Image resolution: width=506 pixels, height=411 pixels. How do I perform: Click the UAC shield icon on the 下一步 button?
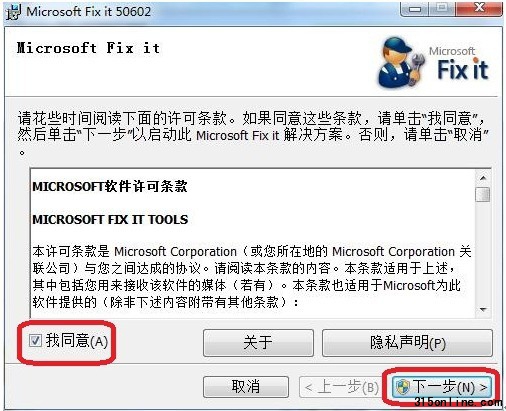402,387
